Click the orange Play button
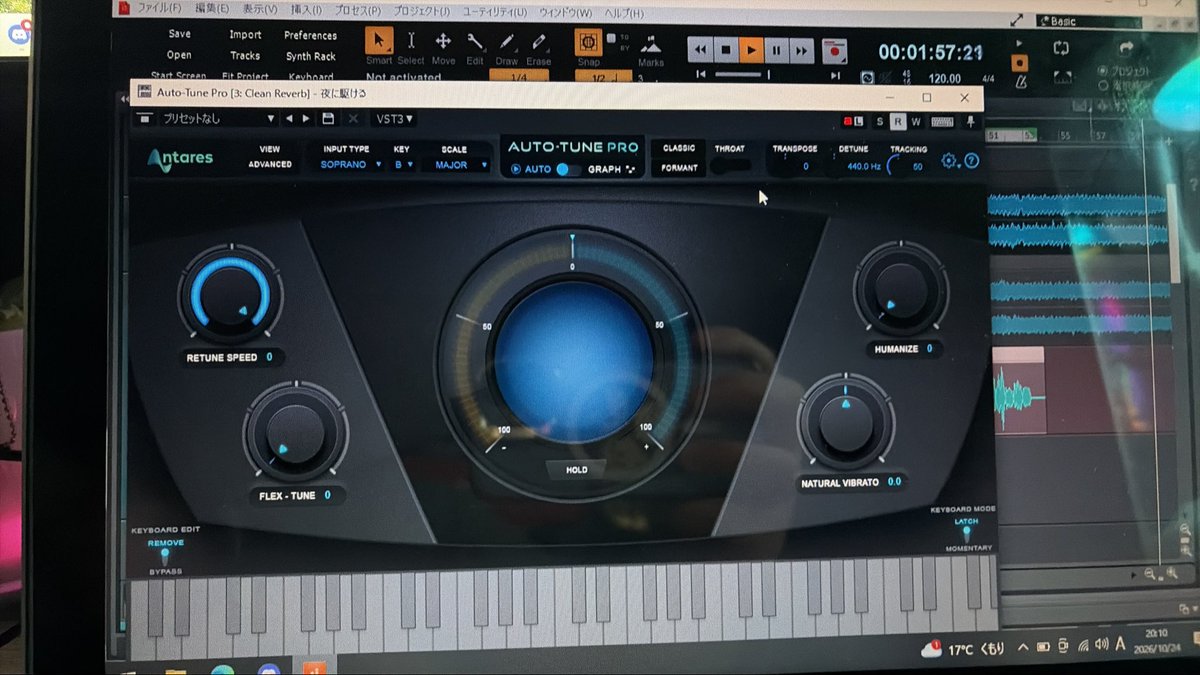The width and height of the screenshot is (1200, 675). 752,49
